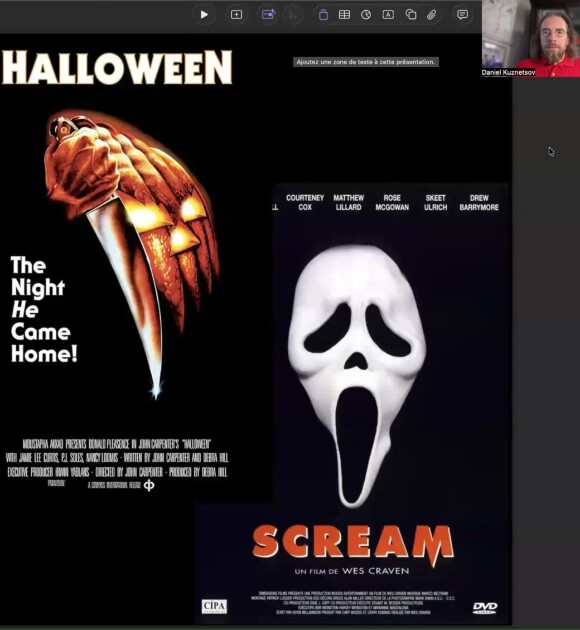Click the Ghostface mask on Scream poster
This screenshot has width=580, height=630.
(x=357, y=376)
